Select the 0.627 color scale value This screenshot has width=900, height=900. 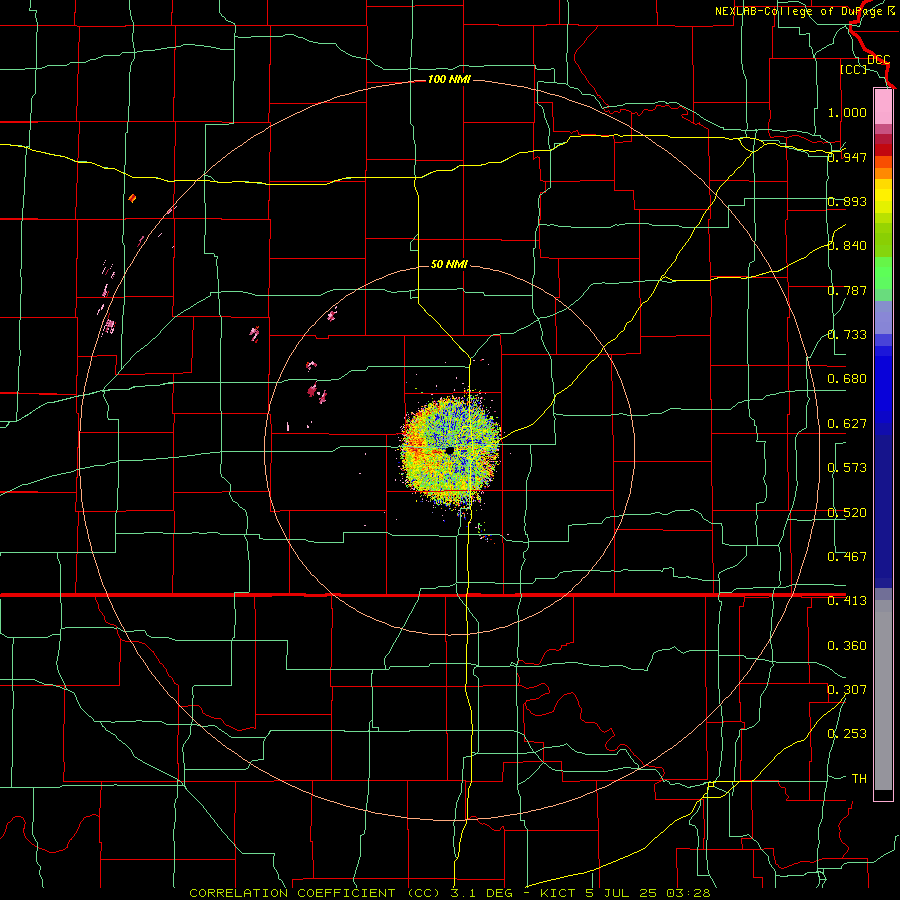847,424
